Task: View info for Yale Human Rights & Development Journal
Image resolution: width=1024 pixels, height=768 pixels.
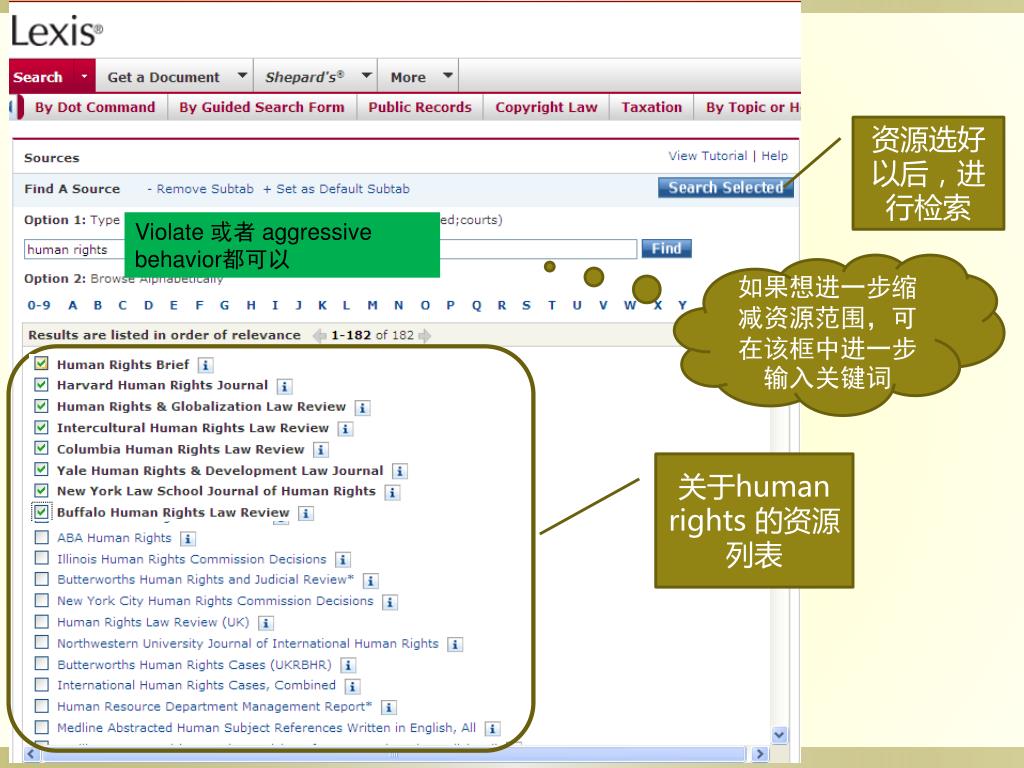Action: (400, 472)
